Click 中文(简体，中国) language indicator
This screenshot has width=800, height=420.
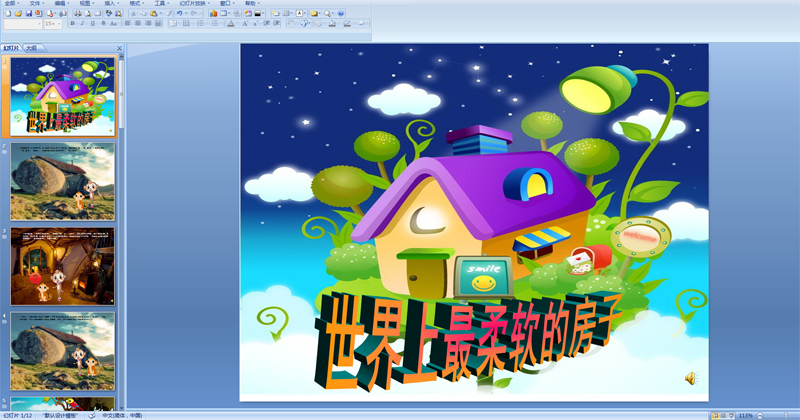pos(122,416)
